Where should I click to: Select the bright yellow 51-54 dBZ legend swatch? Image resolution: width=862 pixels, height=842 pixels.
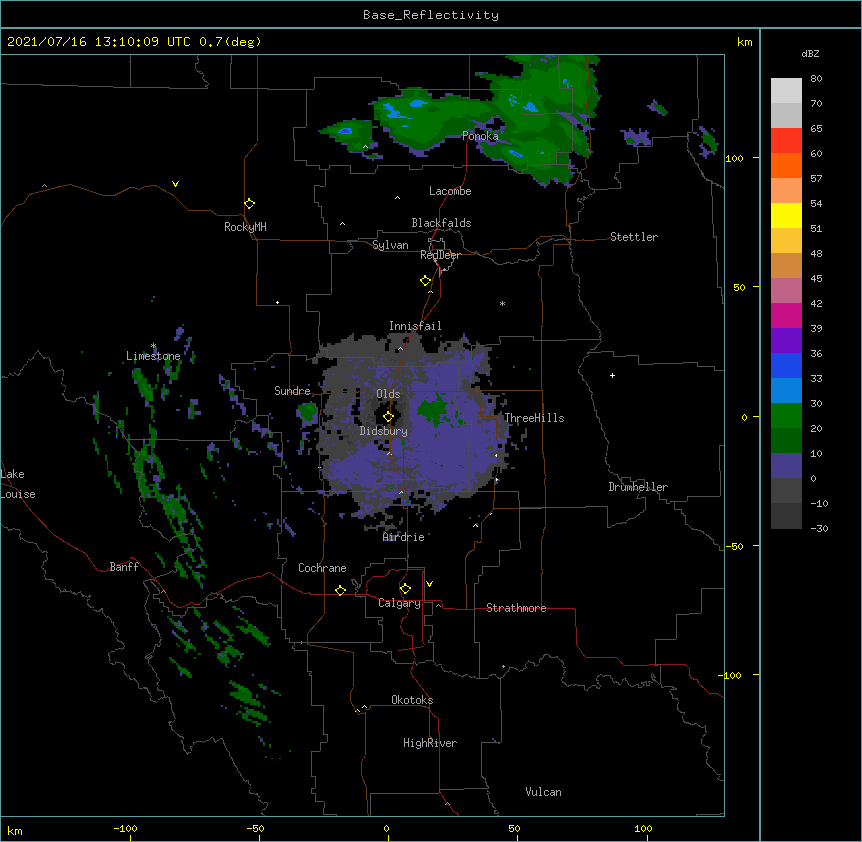[x=786, y=215]
